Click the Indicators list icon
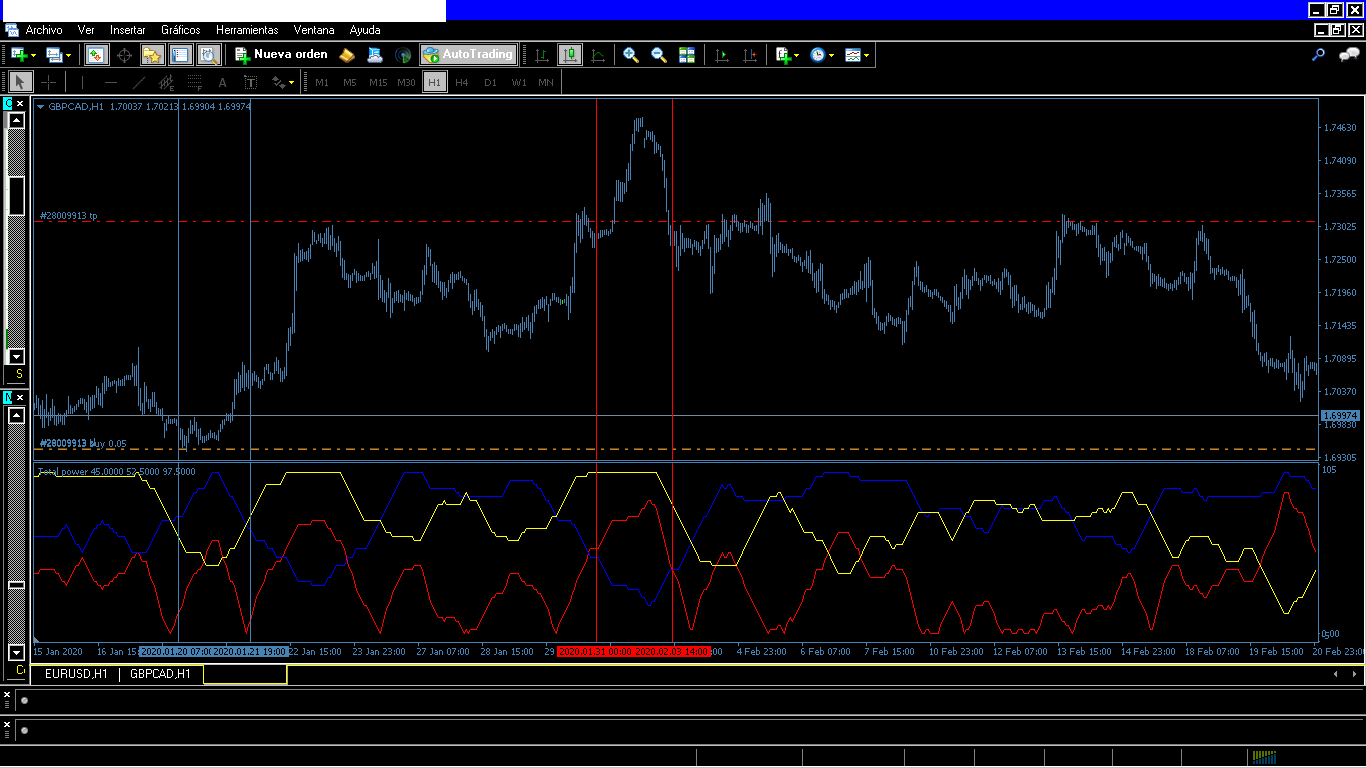 [x=783, y=55]
